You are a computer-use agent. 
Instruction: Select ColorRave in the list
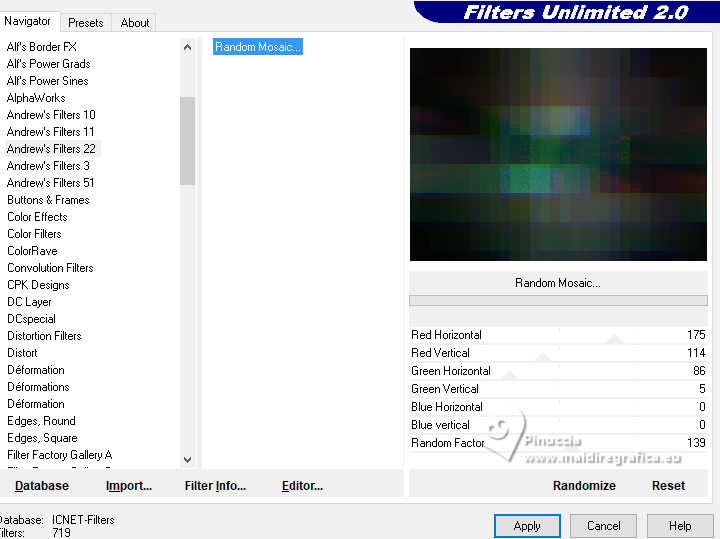pos(32,251)
